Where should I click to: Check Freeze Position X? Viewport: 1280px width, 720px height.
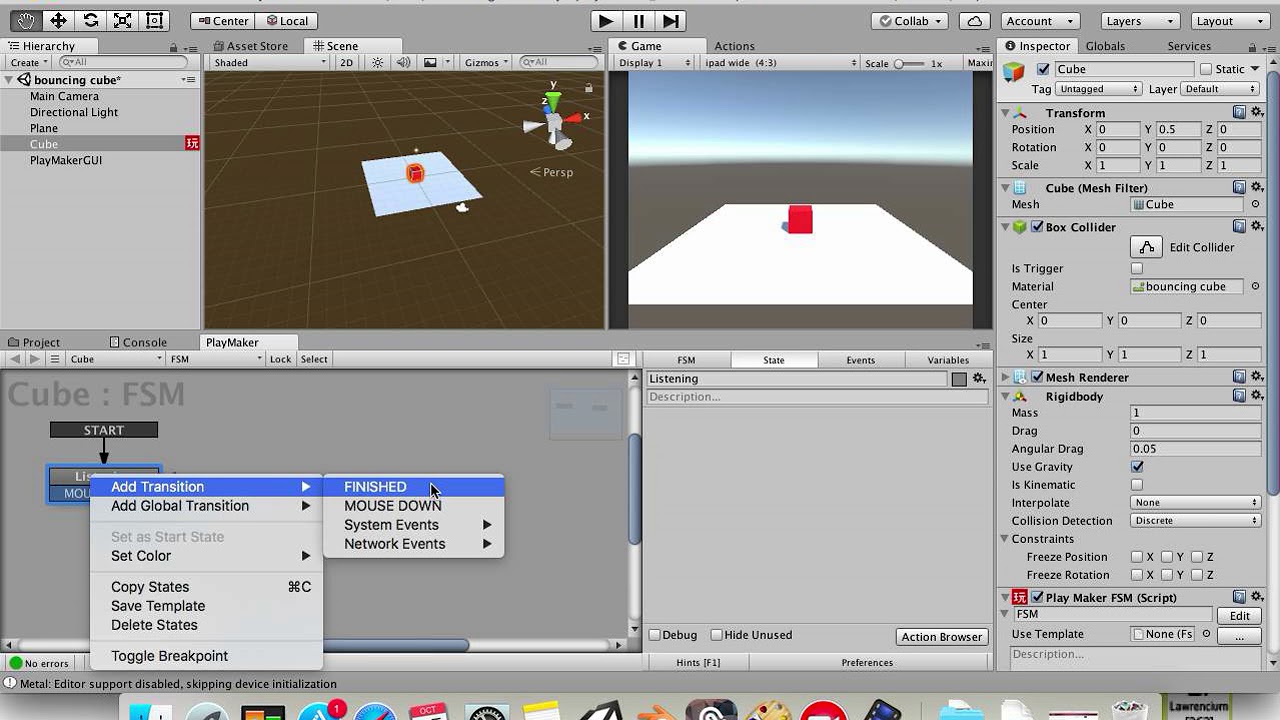[1137, 557]
